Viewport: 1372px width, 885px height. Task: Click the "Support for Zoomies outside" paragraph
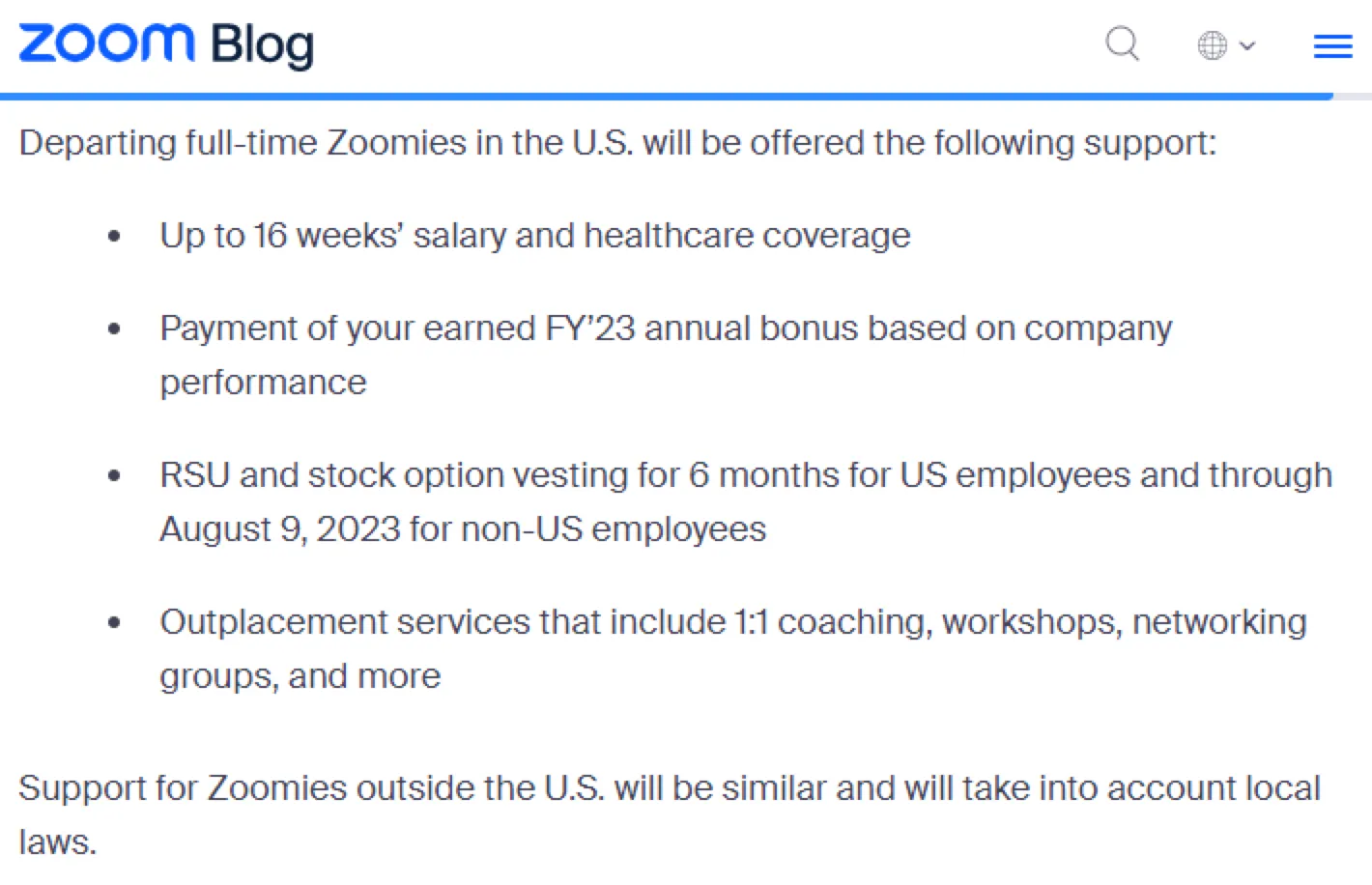tap(669, 788)
